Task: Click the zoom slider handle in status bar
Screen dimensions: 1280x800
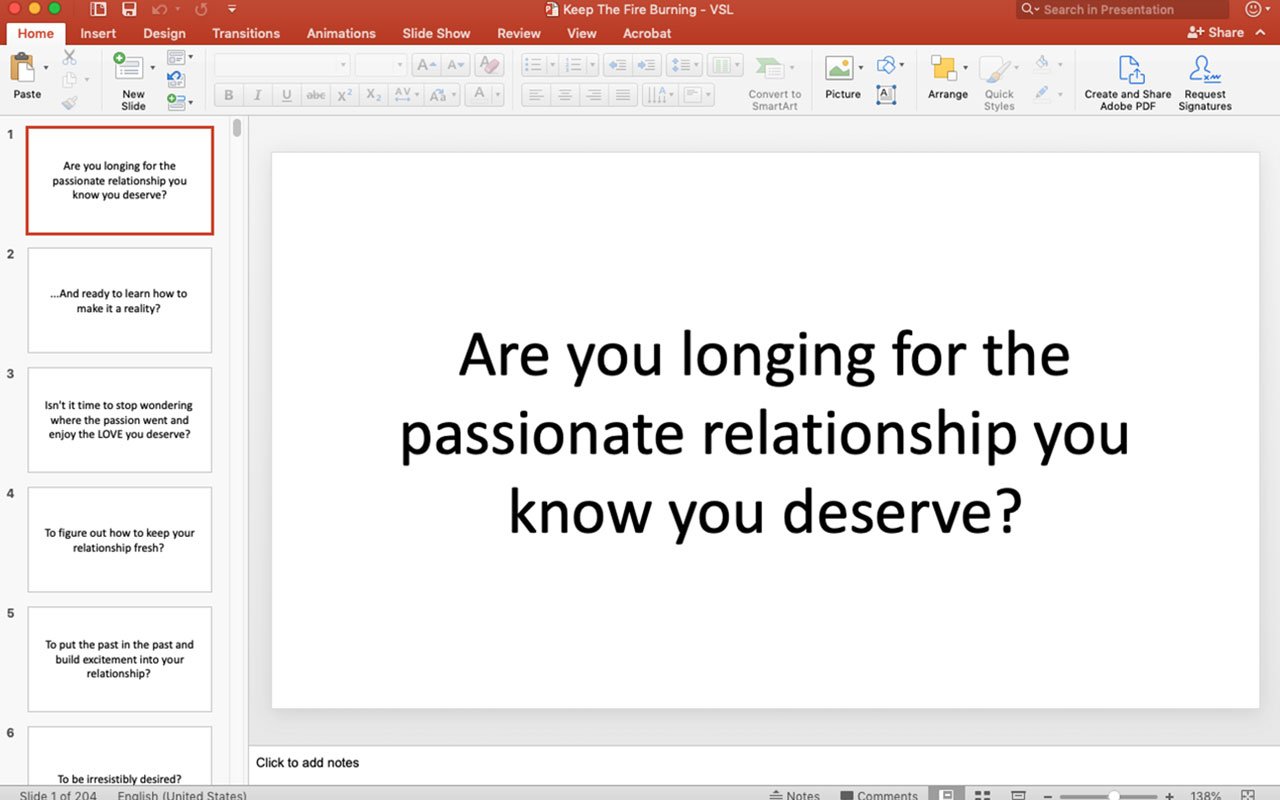Action: click(1113, 796)
